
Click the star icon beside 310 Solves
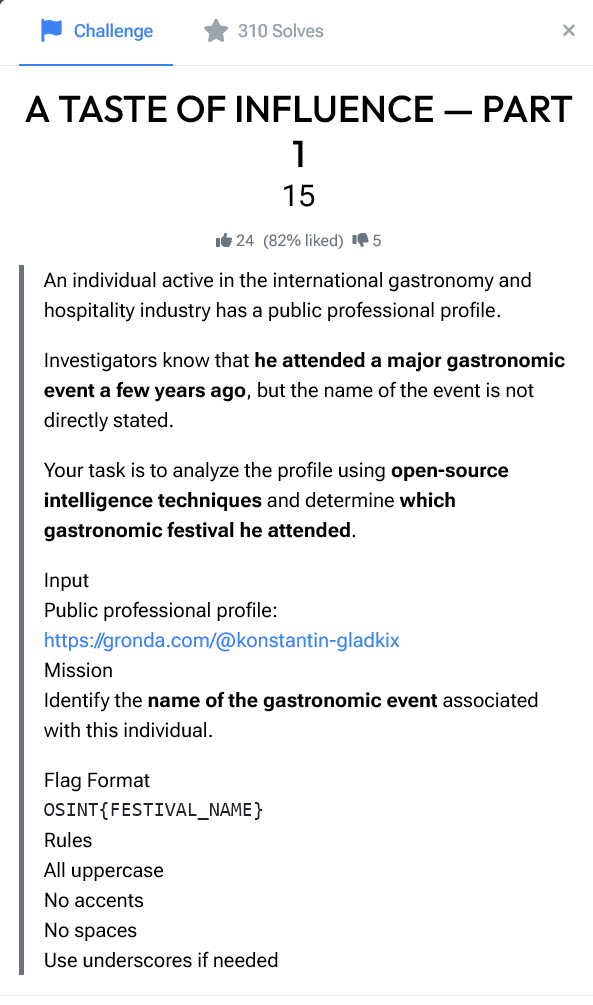click(x=215, y=30)
